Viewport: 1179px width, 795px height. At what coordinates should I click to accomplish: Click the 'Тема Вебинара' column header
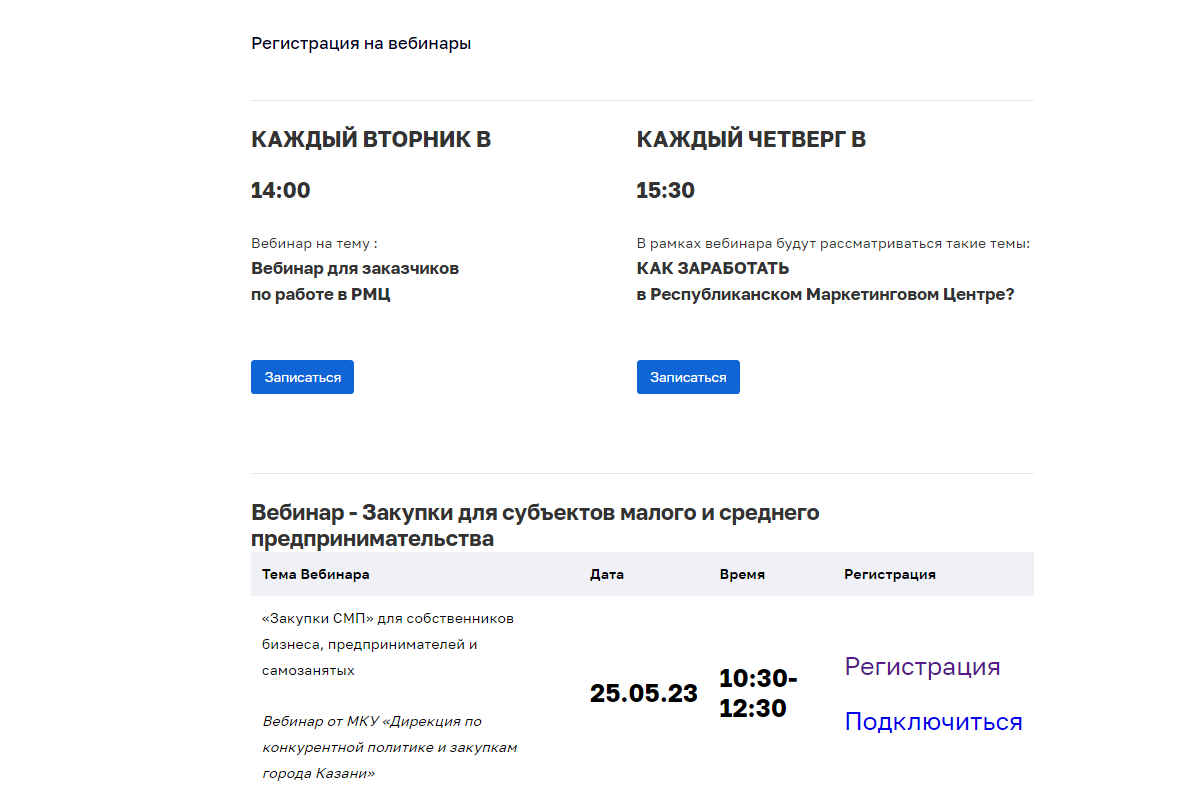(x=315, y=574)
